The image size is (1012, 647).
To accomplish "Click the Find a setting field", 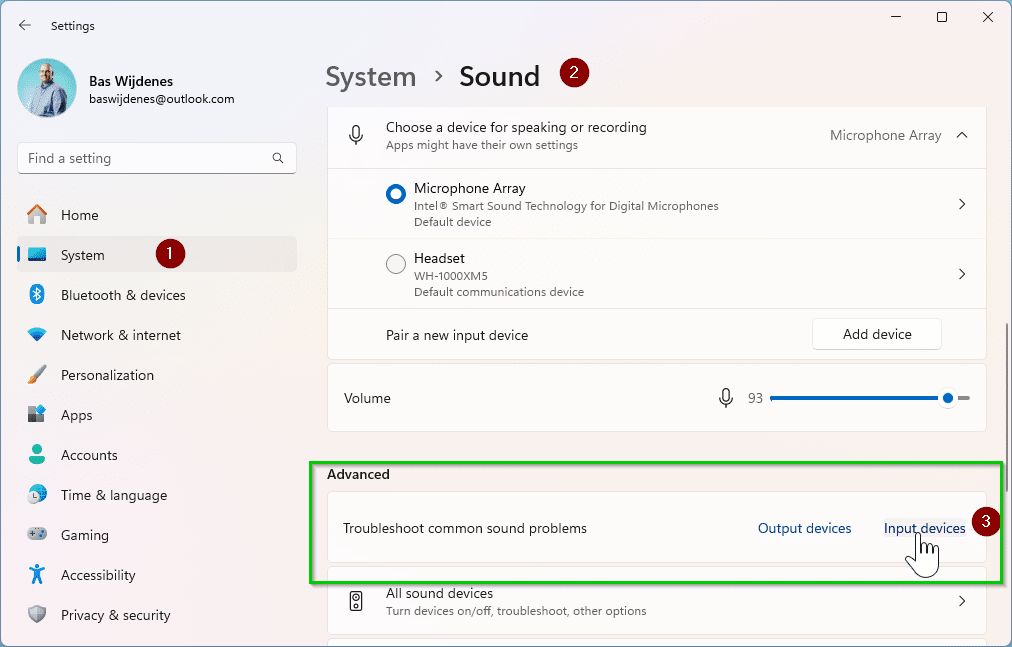I will point(145,158).
